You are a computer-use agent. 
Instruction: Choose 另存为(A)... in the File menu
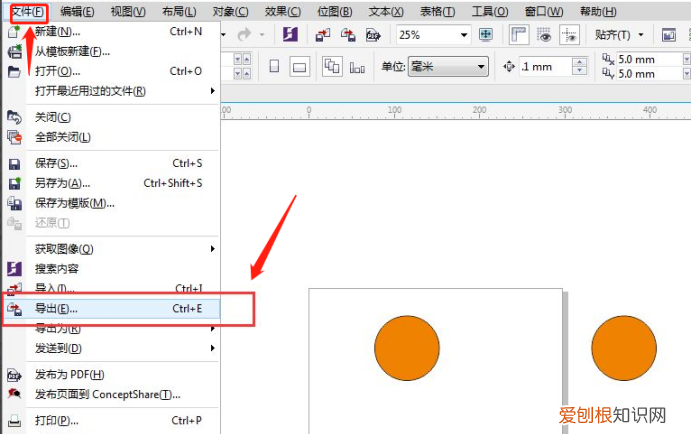[62, 183]
